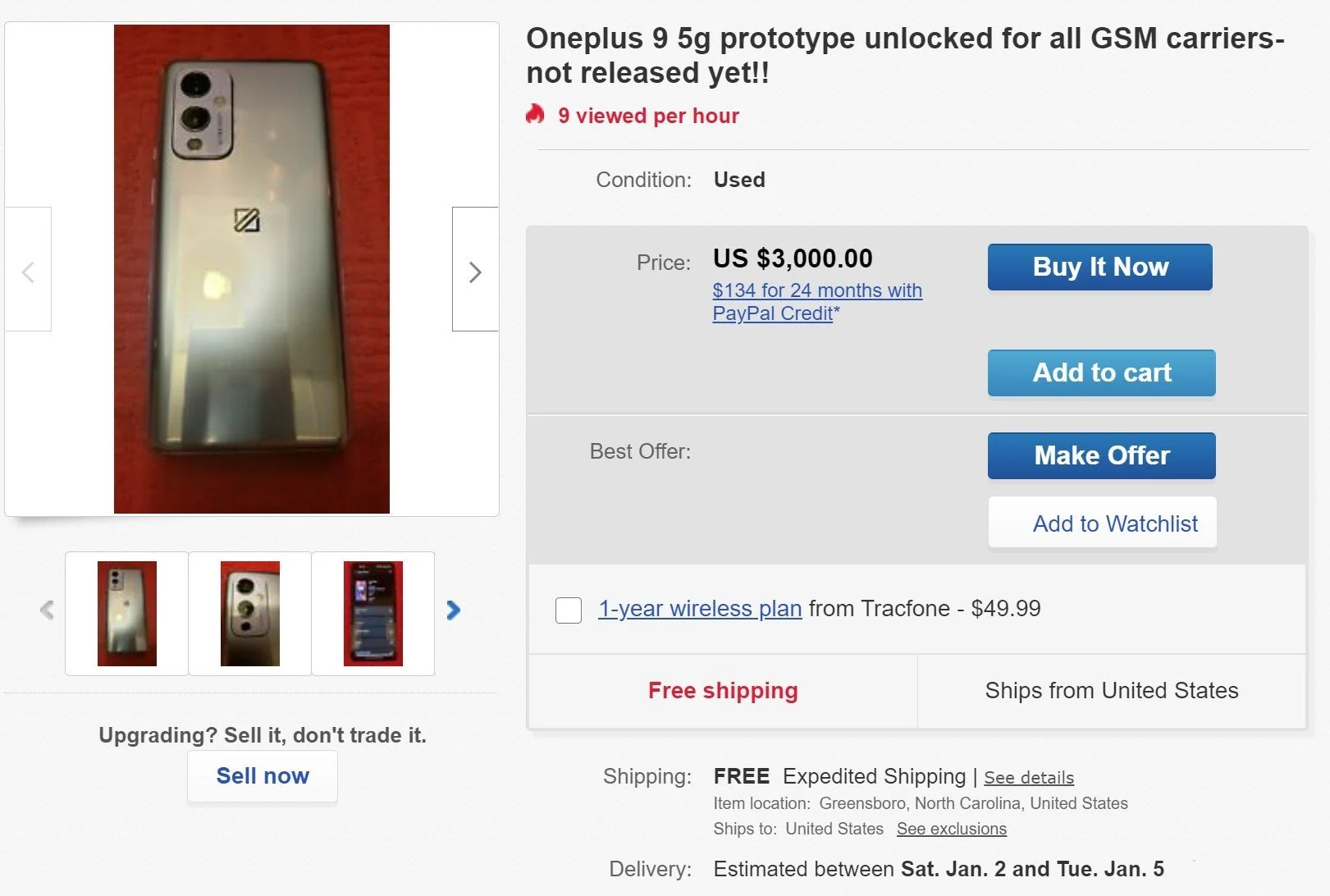
Task: Click the Add to cart button
Action: coord(1102,373)
